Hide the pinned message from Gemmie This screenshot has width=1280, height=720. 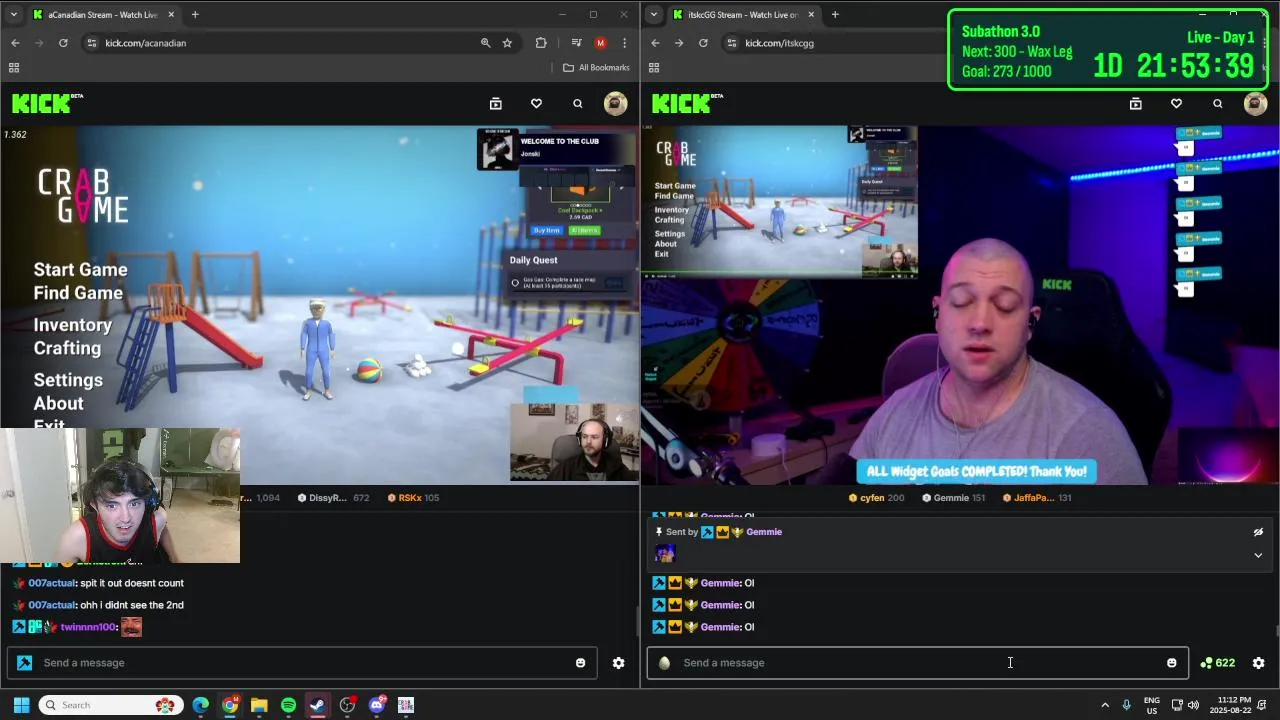tap(1258, 532)
